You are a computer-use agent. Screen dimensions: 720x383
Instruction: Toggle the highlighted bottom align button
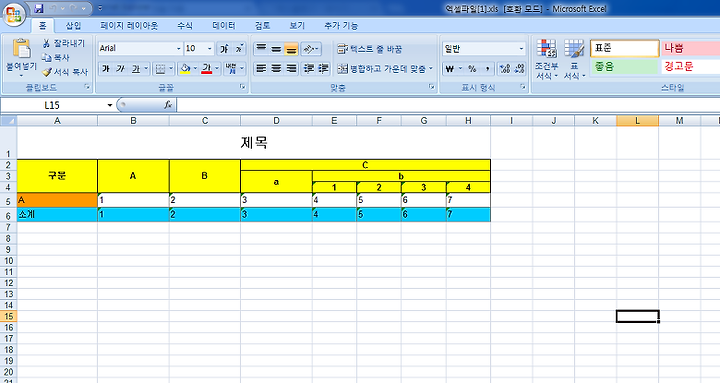[291, 49]
